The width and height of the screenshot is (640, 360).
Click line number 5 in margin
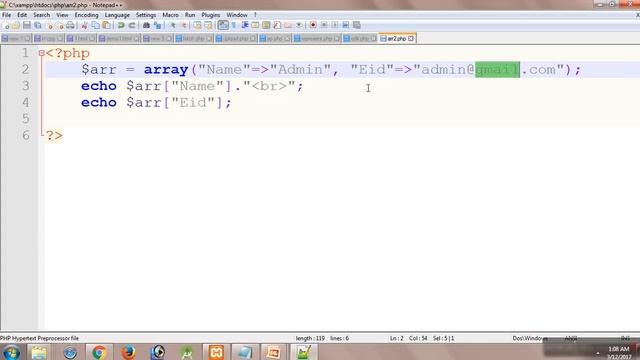tap(26, 119)
